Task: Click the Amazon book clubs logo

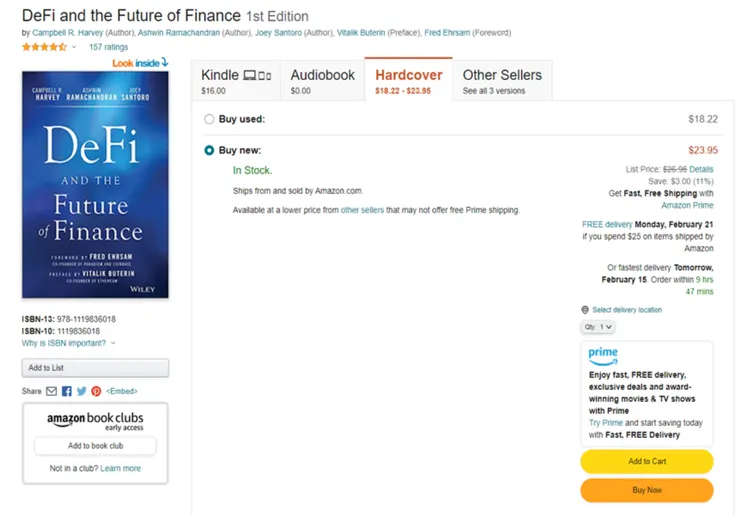Action: pos(95,421)
